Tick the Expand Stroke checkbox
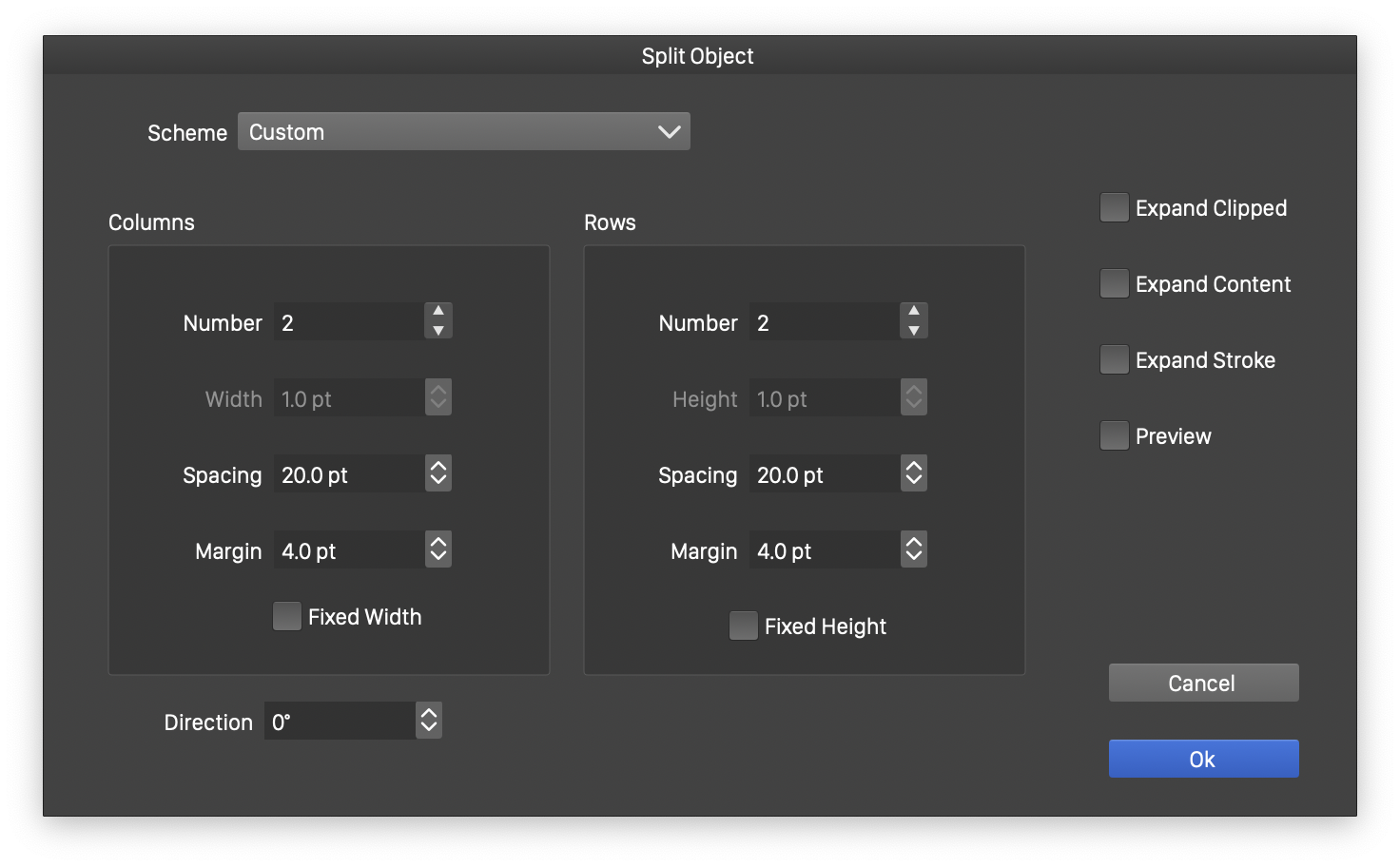Viewport: 1400px width, 867px height. 1114,360
